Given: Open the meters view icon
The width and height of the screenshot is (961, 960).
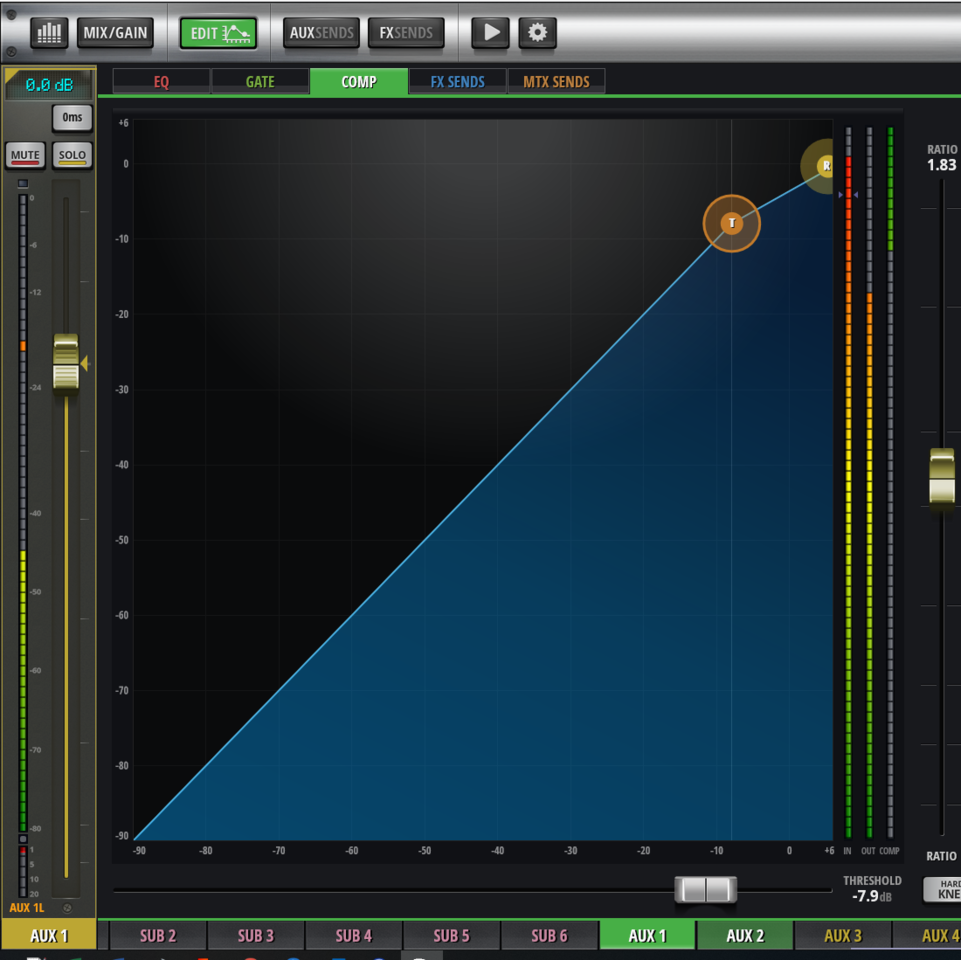Looking at the screenshot, I should tap(49, 32).
